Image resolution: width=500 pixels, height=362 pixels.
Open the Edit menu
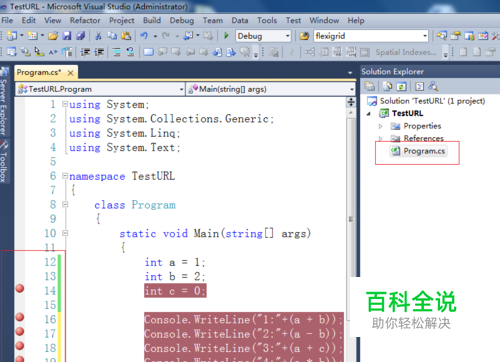point(29,20)
